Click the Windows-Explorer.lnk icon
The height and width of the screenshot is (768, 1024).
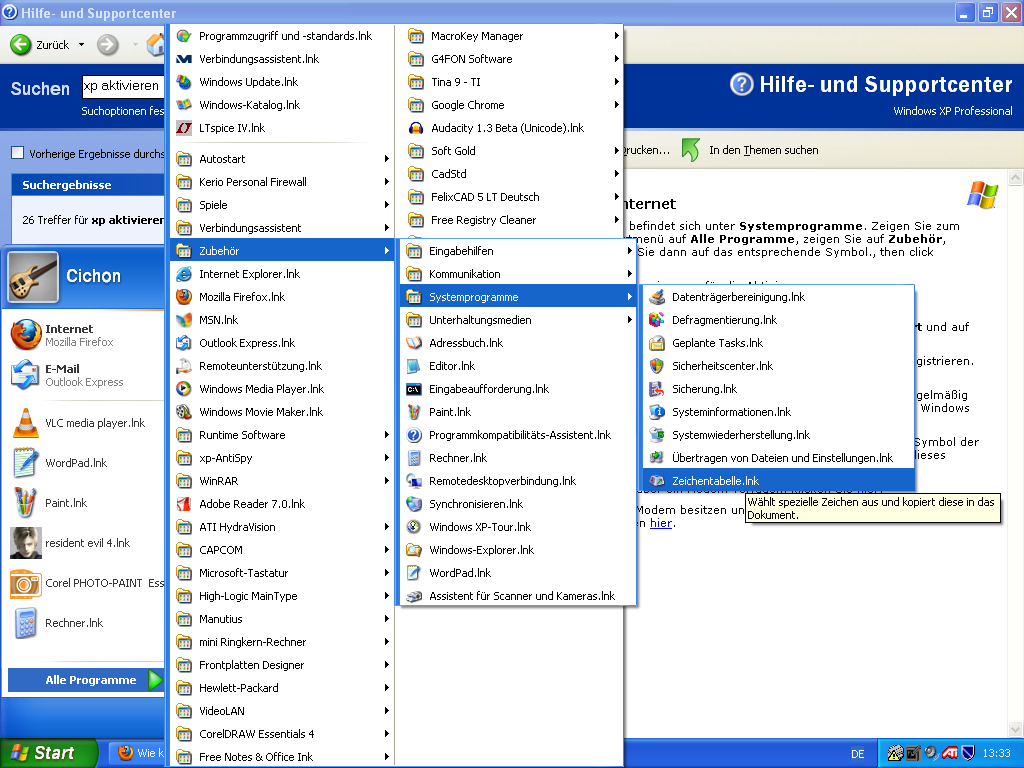[x=413, y=550]
